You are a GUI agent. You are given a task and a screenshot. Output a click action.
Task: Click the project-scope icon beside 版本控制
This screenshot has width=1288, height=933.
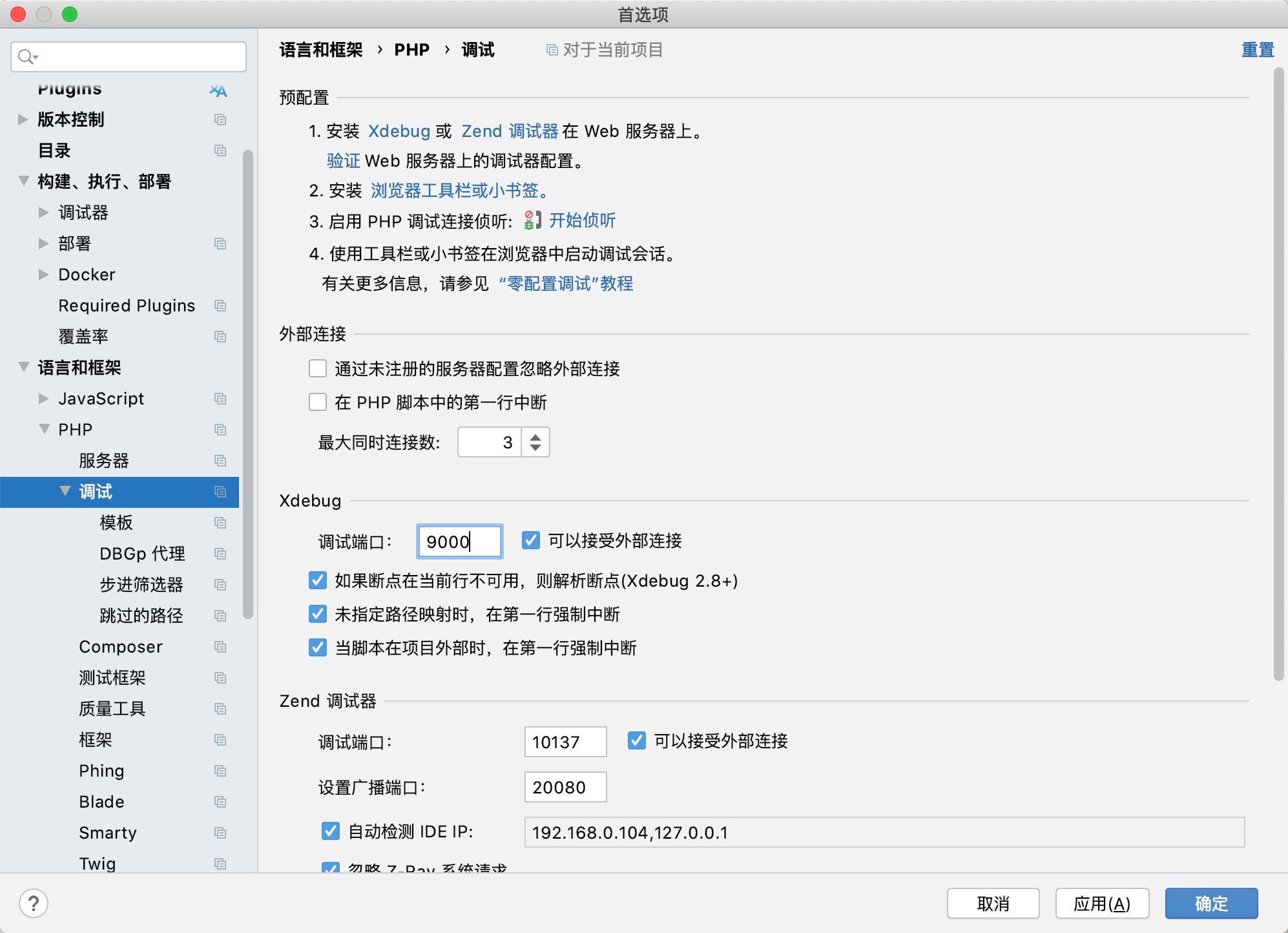[x=220, y=120]
